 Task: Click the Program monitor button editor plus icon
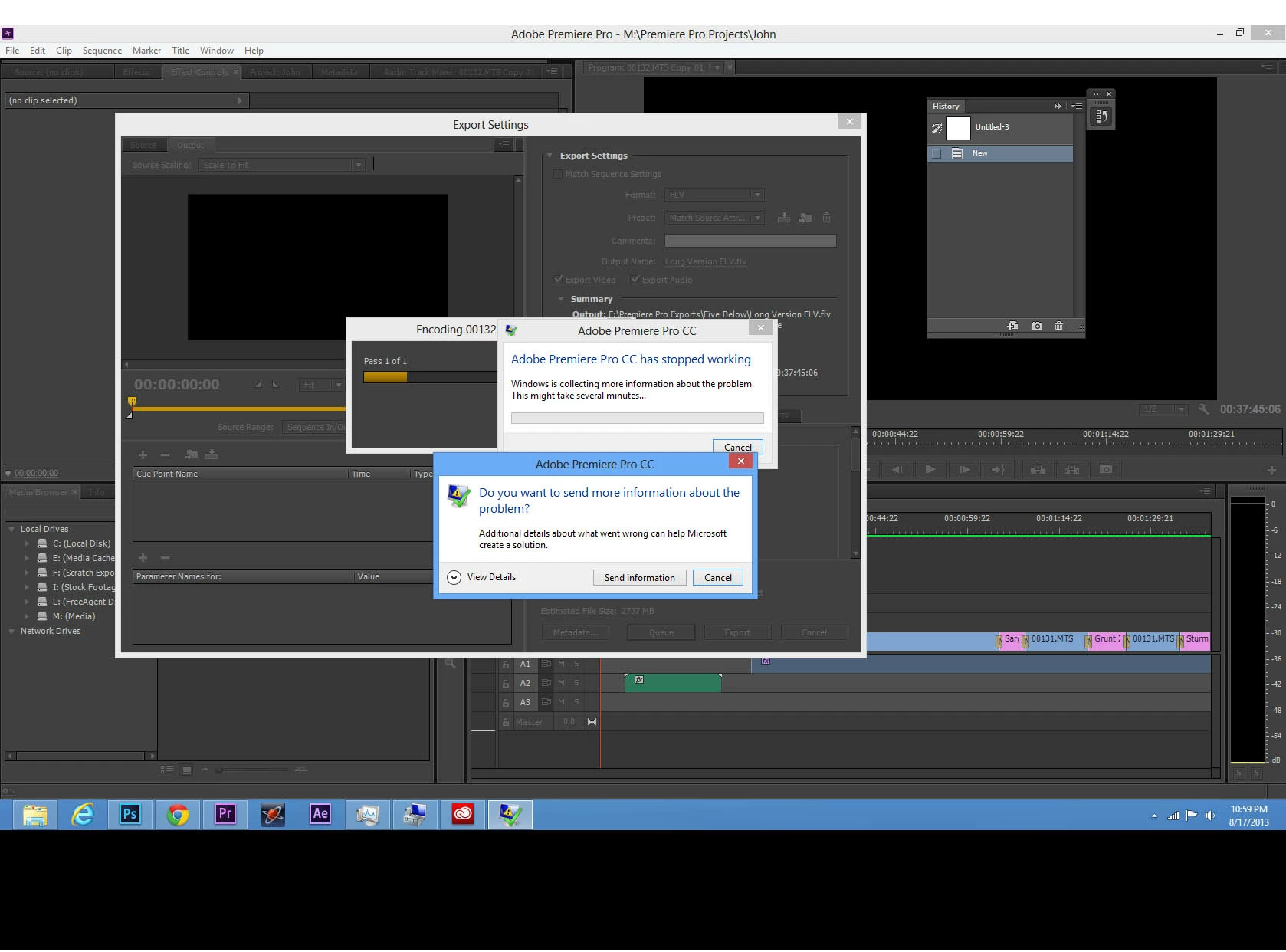(1271, 470)
